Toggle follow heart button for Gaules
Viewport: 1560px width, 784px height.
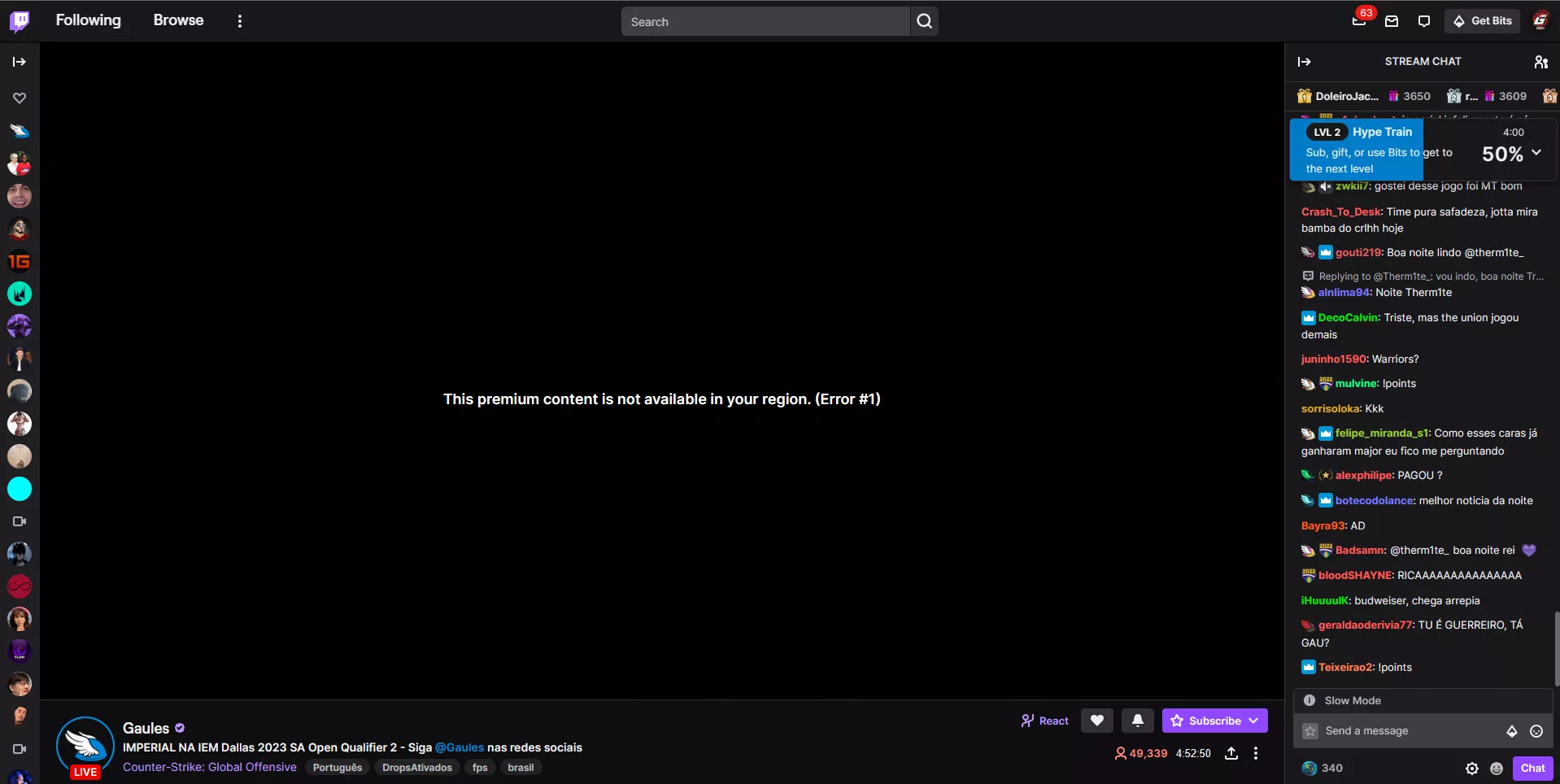click(1096, 721)
